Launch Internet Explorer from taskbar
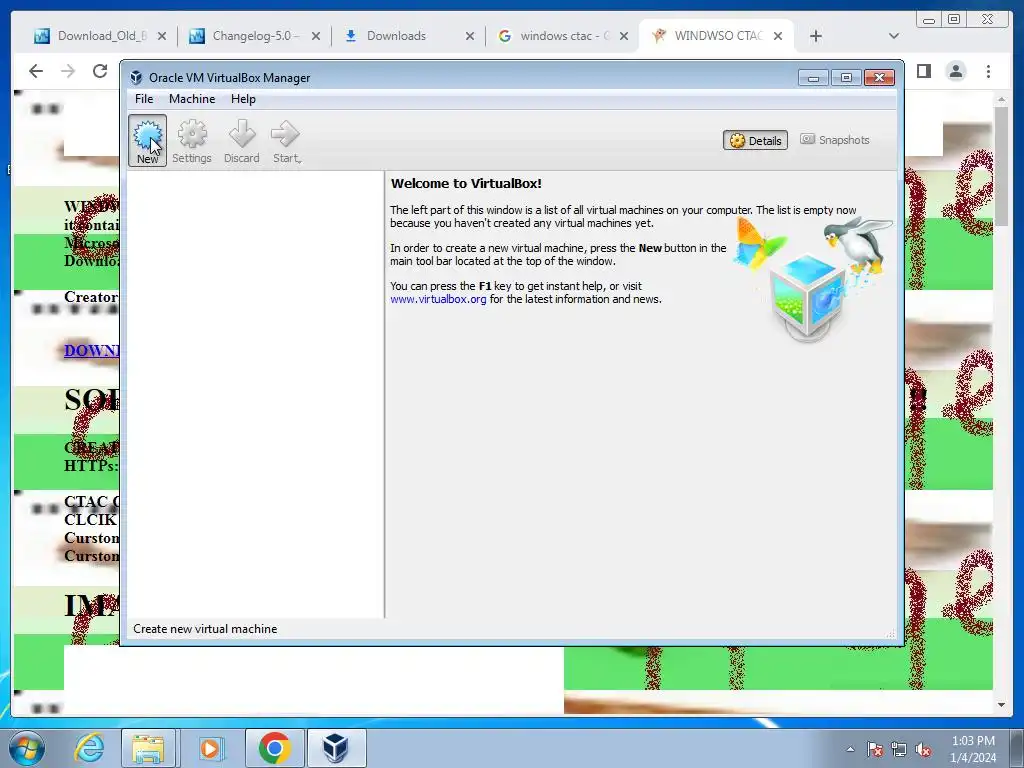 [x=89, y=748]
